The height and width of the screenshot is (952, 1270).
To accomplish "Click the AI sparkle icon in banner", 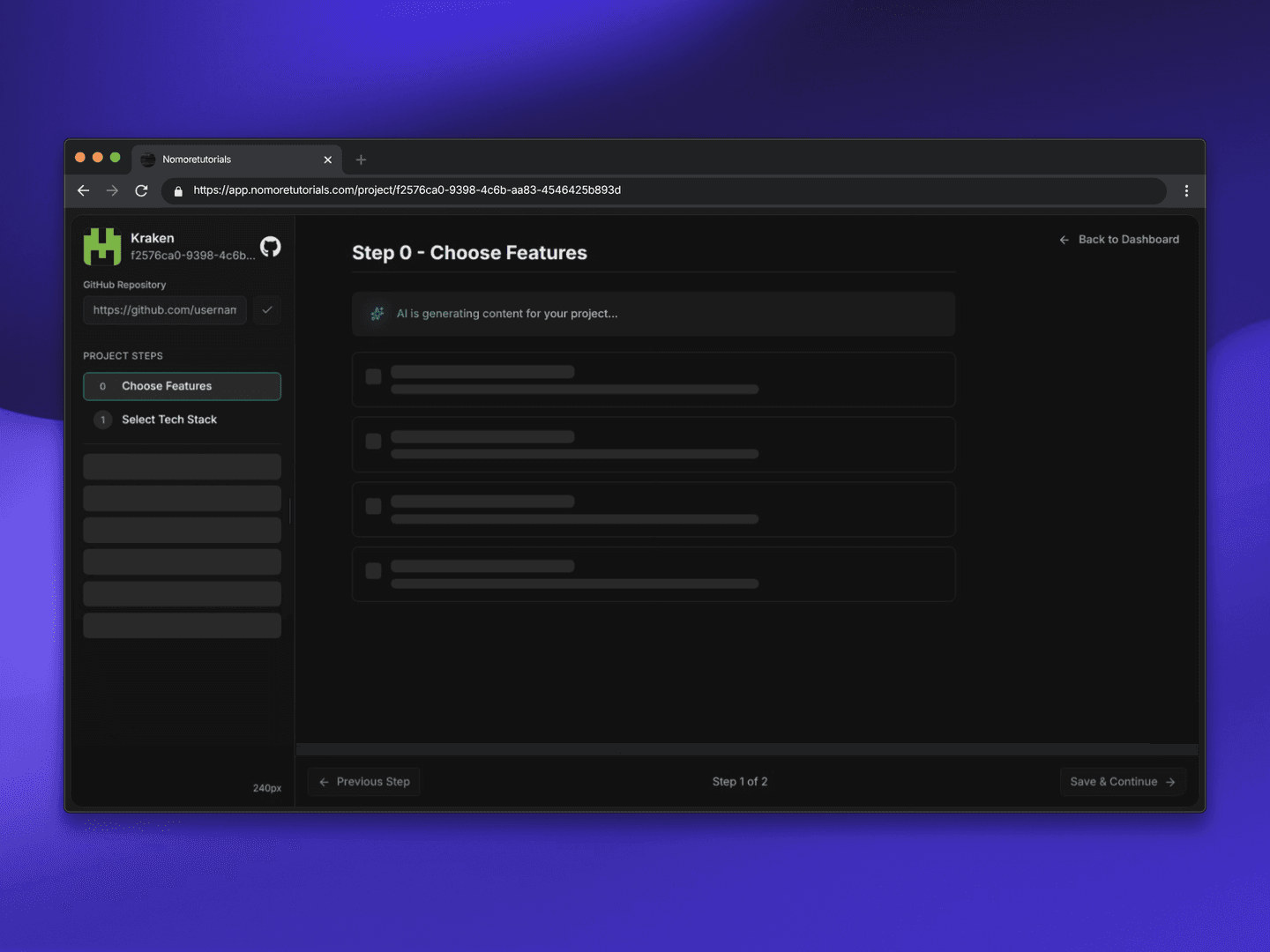I will coord(377,314).
